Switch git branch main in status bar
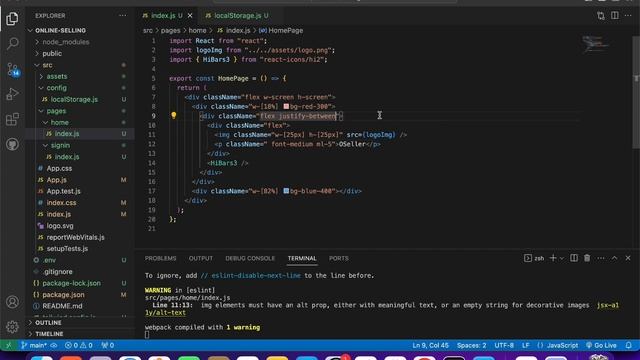This screenshot has width=640, height=360. coord(33,345)
